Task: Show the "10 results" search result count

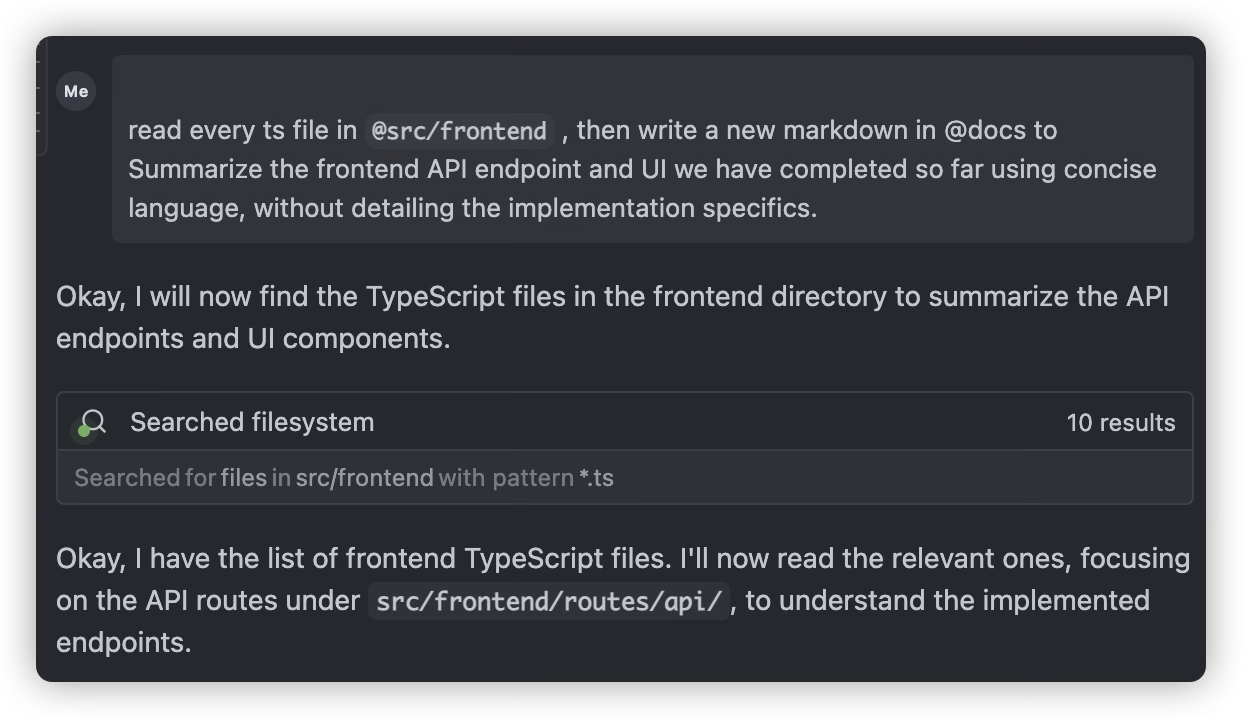Action: coord(1121,422)
